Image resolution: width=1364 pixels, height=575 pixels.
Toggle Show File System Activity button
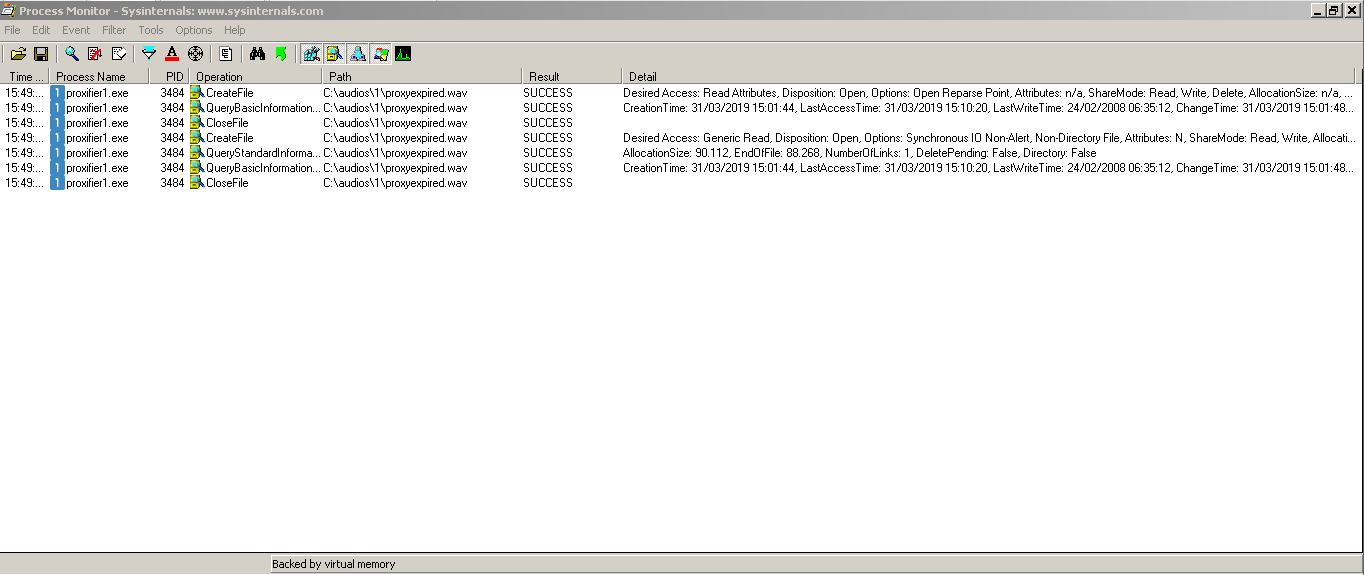334,54
